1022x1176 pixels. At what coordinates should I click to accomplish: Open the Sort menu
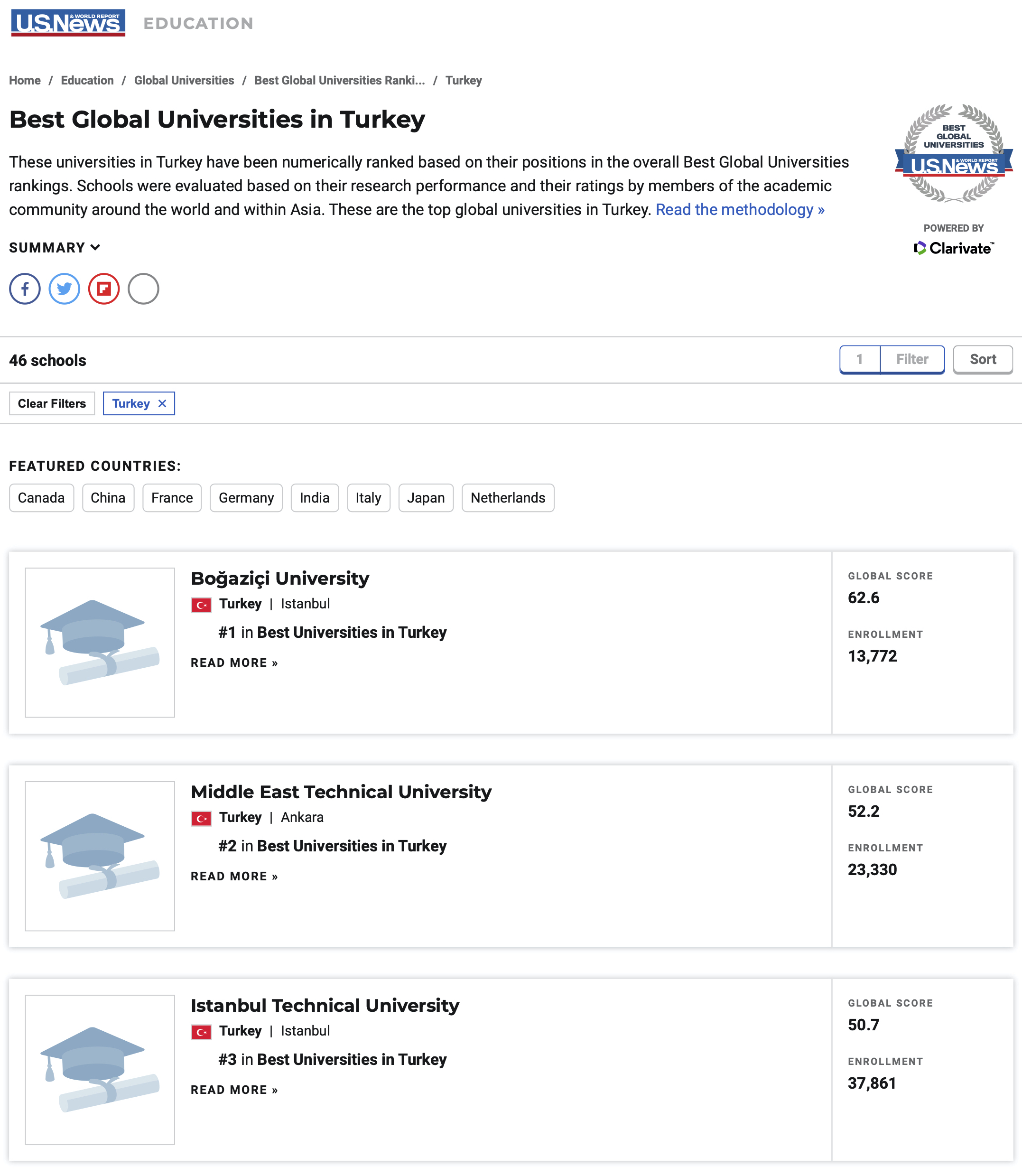983,359
